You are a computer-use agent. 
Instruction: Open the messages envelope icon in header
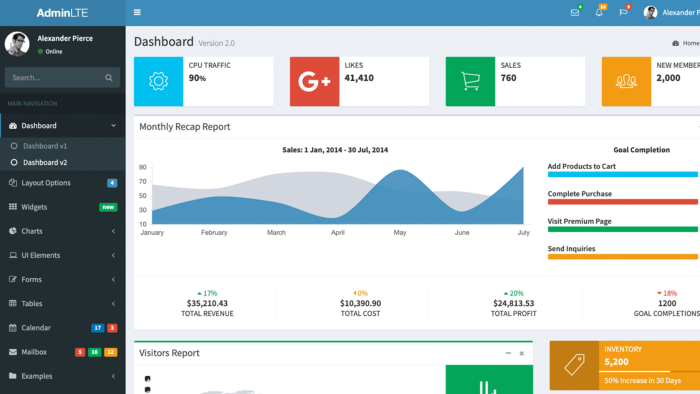coord(575,12)
